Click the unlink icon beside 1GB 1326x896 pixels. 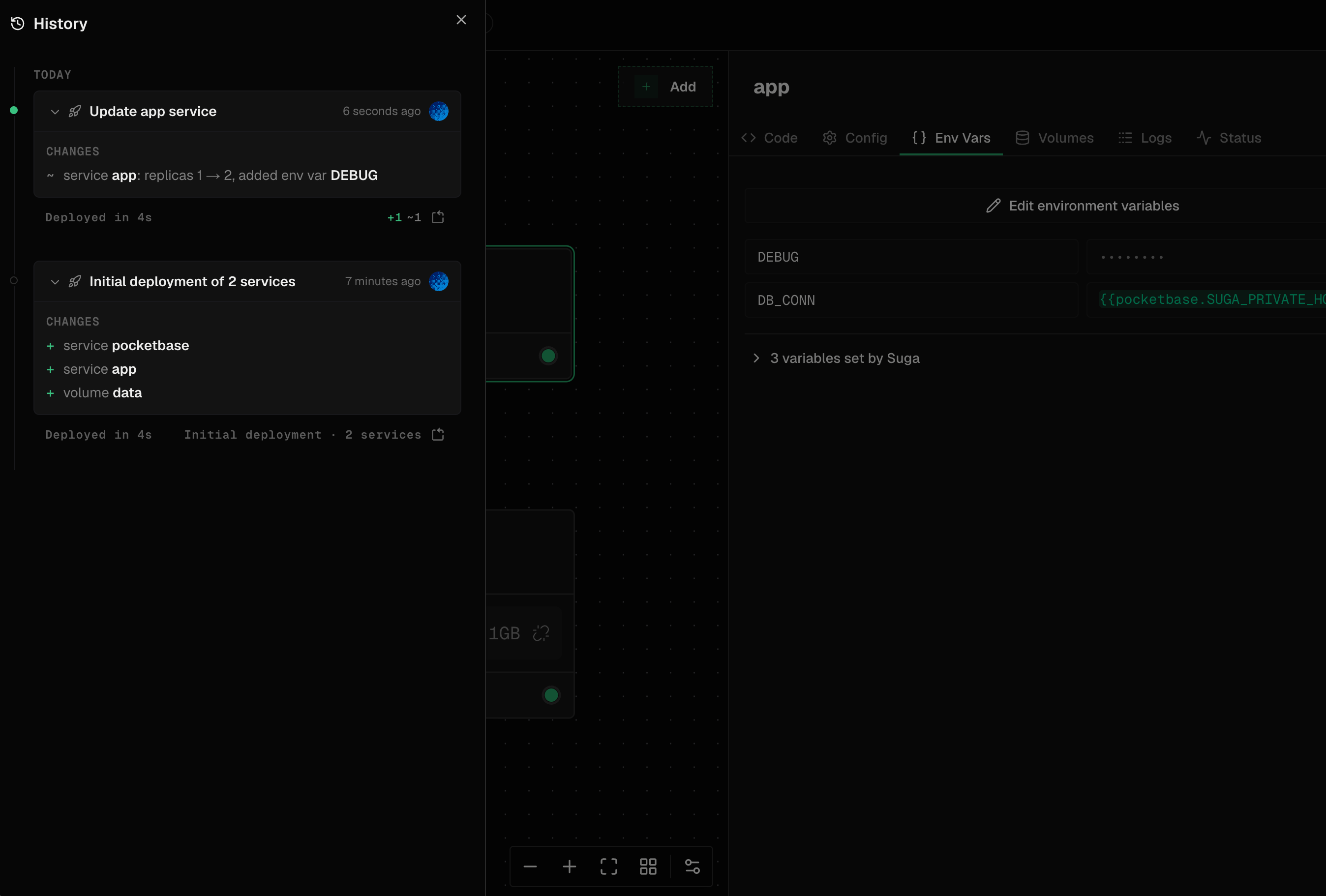click(x=541, y=633)
